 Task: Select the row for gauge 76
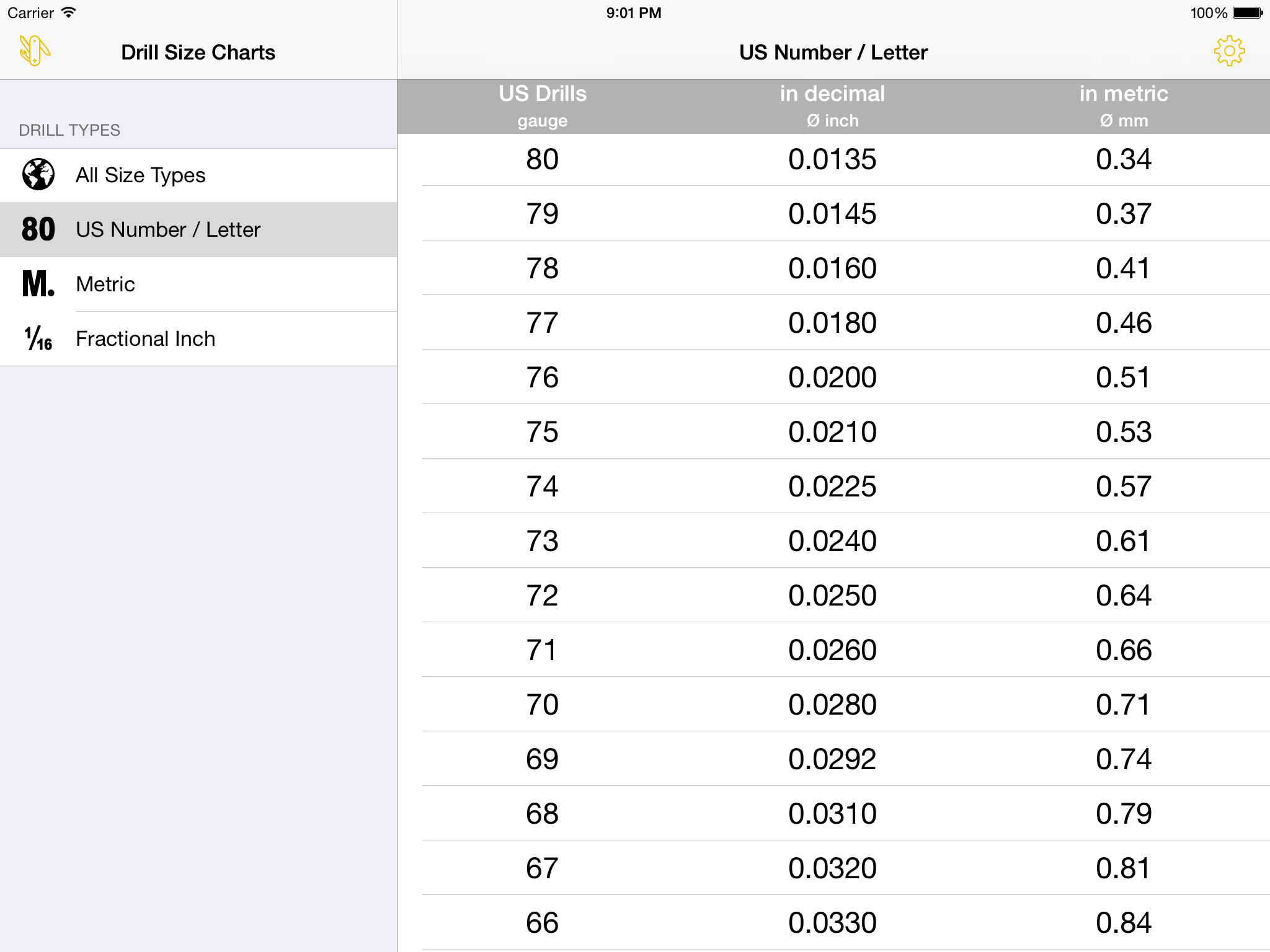pos(833,377)
